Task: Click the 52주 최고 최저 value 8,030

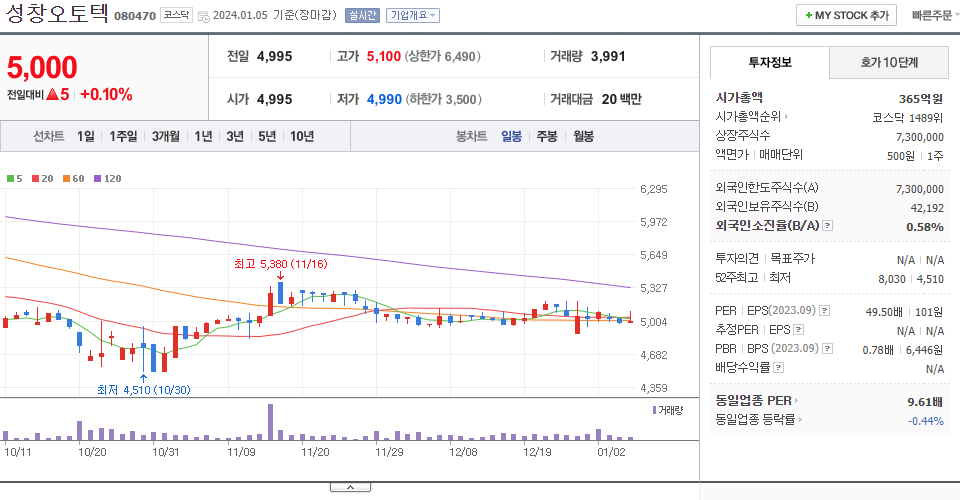Action: pos(892,279)
